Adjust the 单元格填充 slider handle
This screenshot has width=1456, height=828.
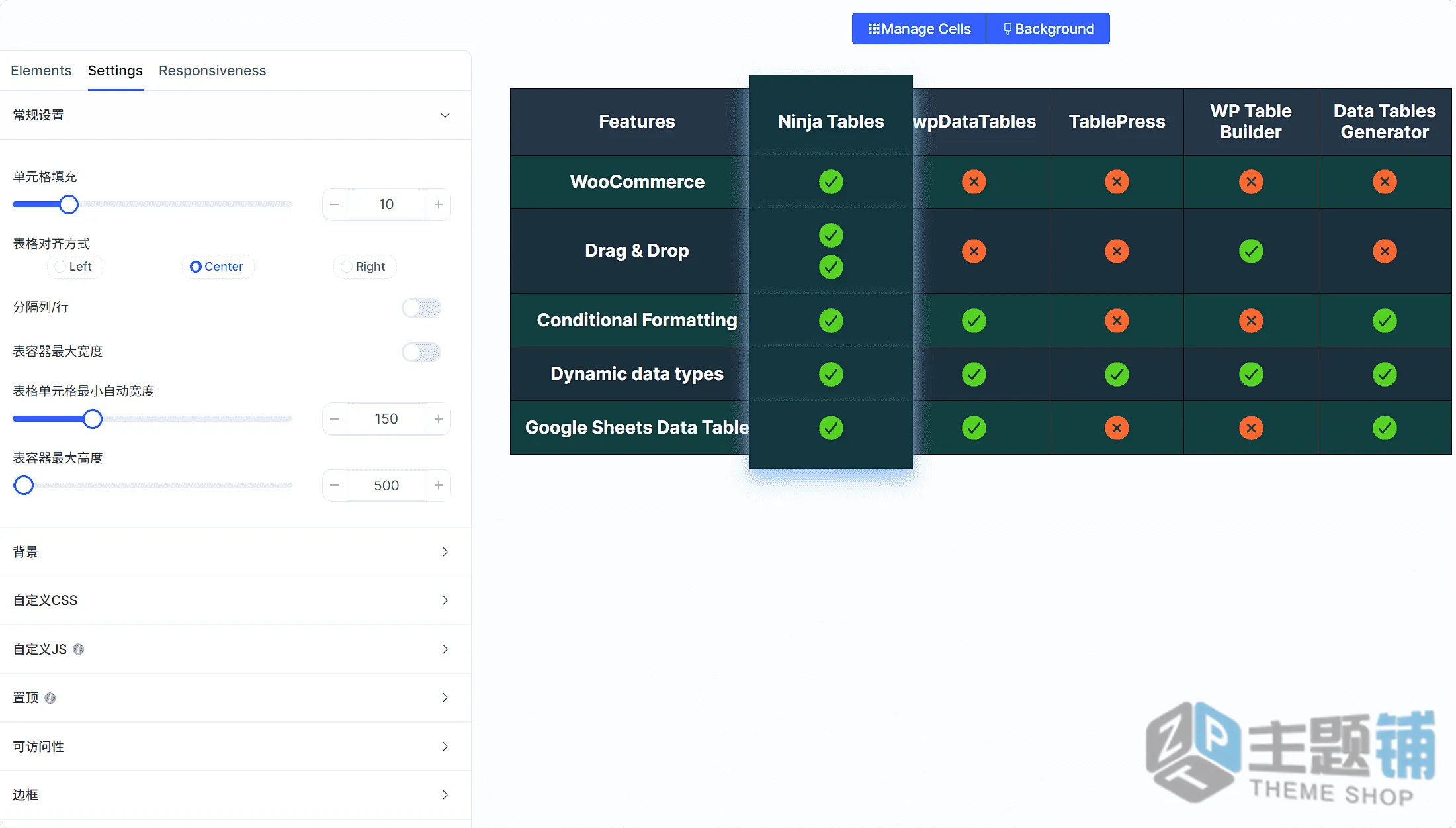click(69, 205)
